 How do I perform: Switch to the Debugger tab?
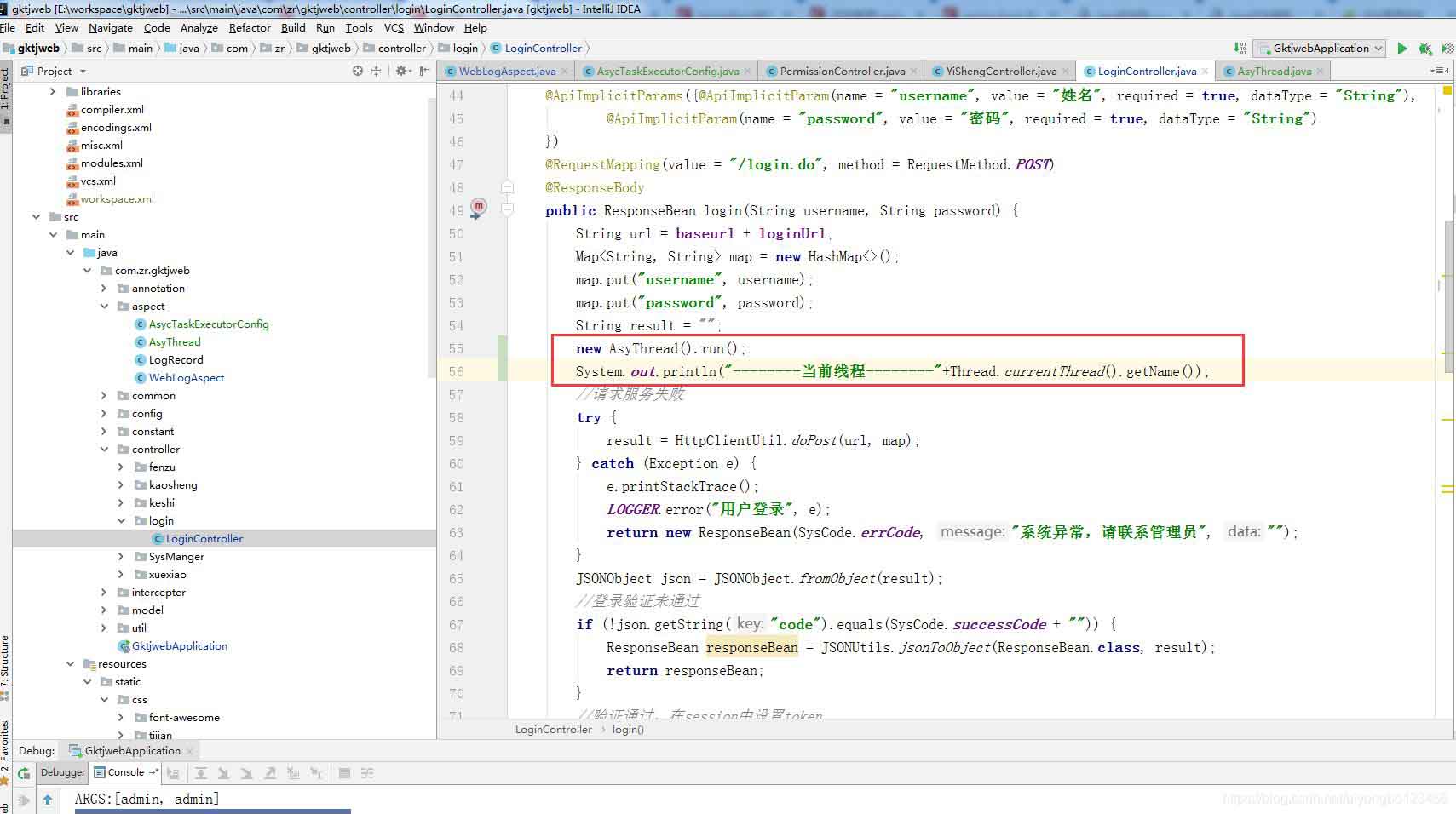[63, 772]
